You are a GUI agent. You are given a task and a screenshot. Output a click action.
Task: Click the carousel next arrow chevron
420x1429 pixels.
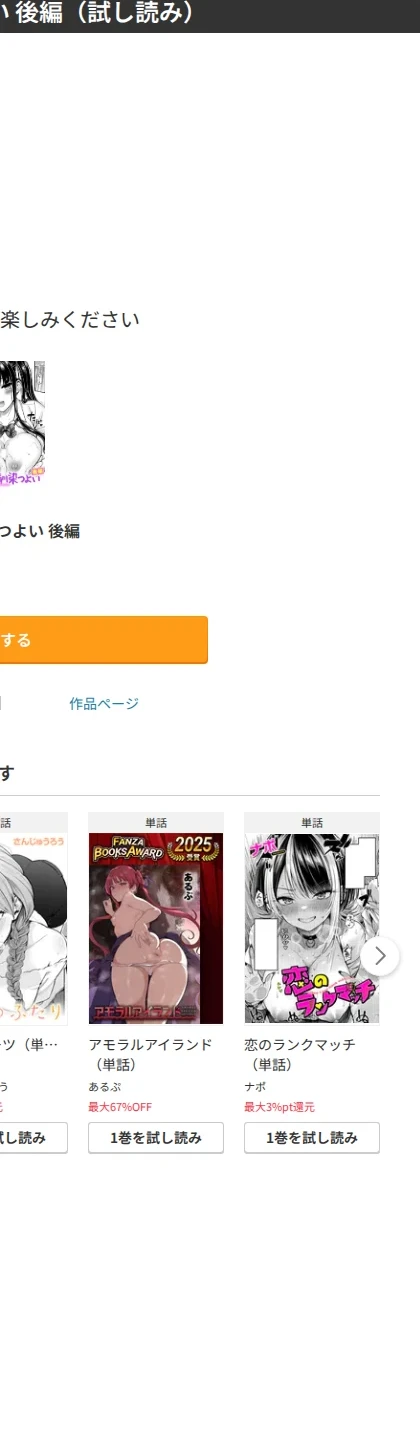click(380, 956)
